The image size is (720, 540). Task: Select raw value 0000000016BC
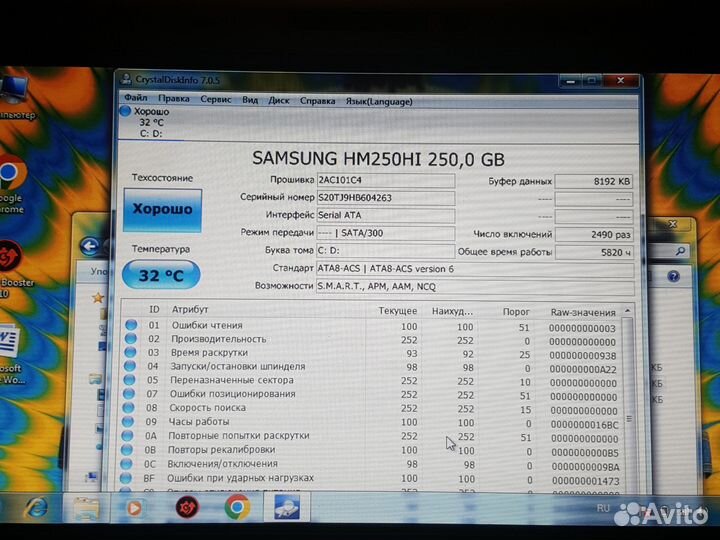585,425
